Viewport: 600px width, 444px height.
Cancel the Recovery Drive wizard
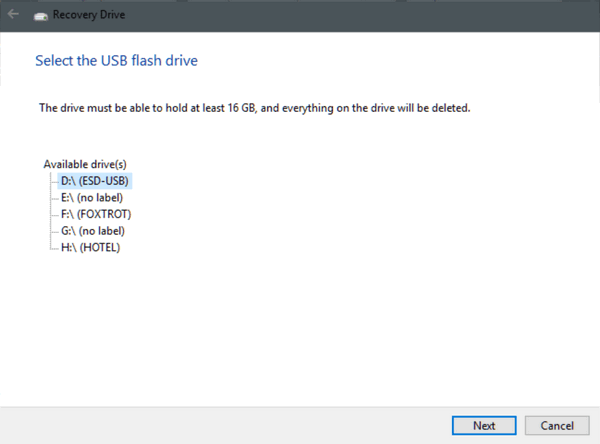[x=557, y=426]
